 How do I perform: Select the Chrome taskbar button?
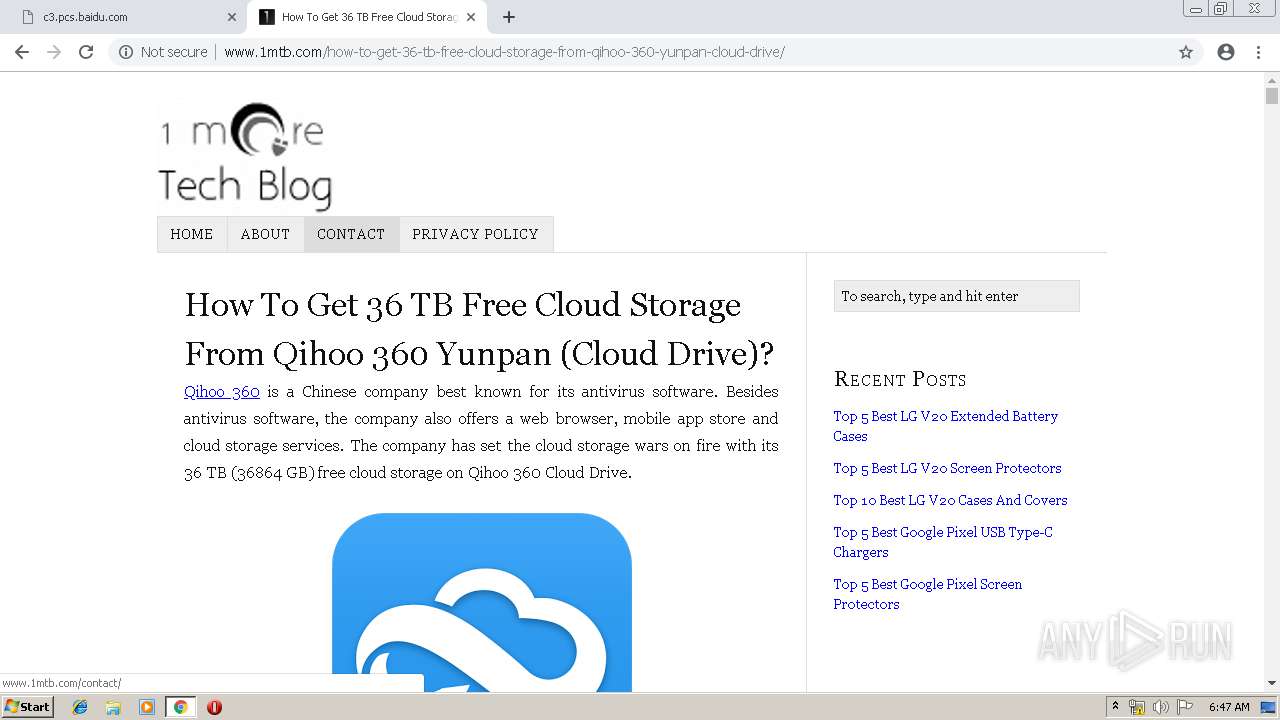click(x=180, y=707)
